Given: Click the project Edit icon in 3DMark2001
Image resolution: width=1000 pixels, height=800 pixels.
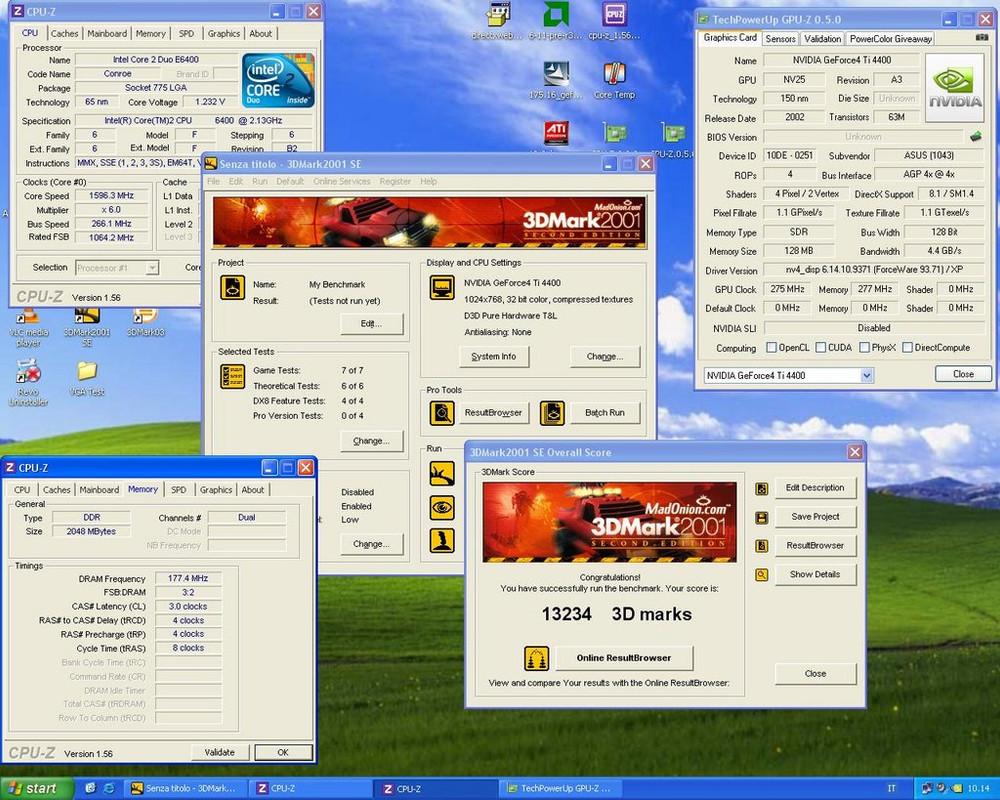Looking at the screenshot, I should [x=232, y=287].
